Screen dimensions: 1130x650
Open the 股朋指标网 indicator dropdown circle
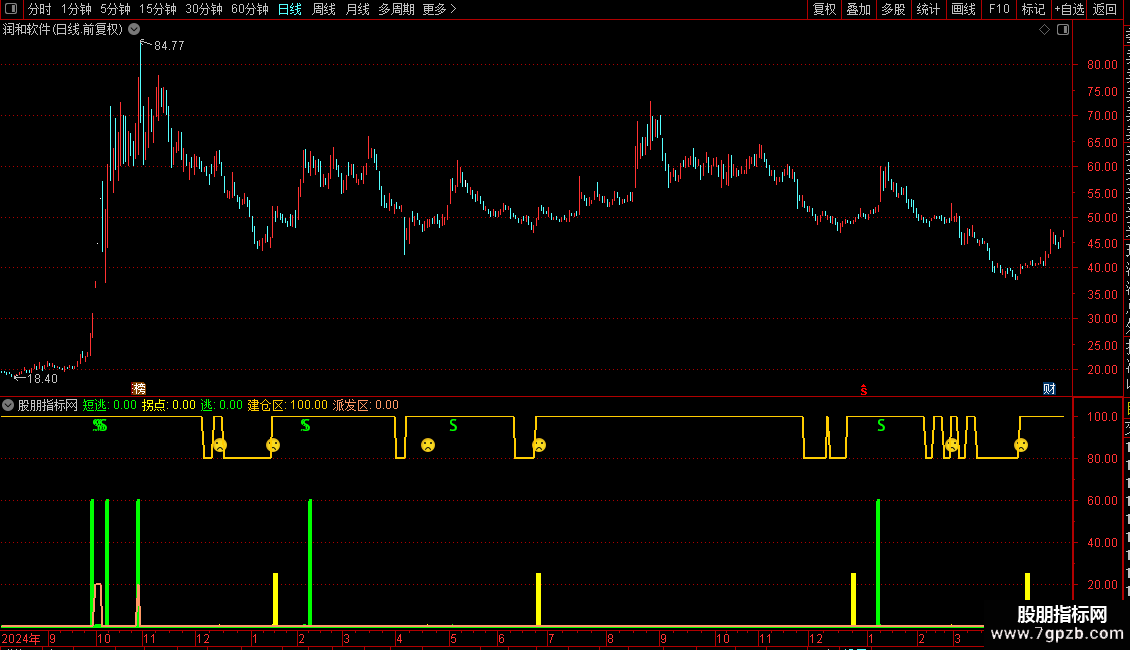[8, 405]
